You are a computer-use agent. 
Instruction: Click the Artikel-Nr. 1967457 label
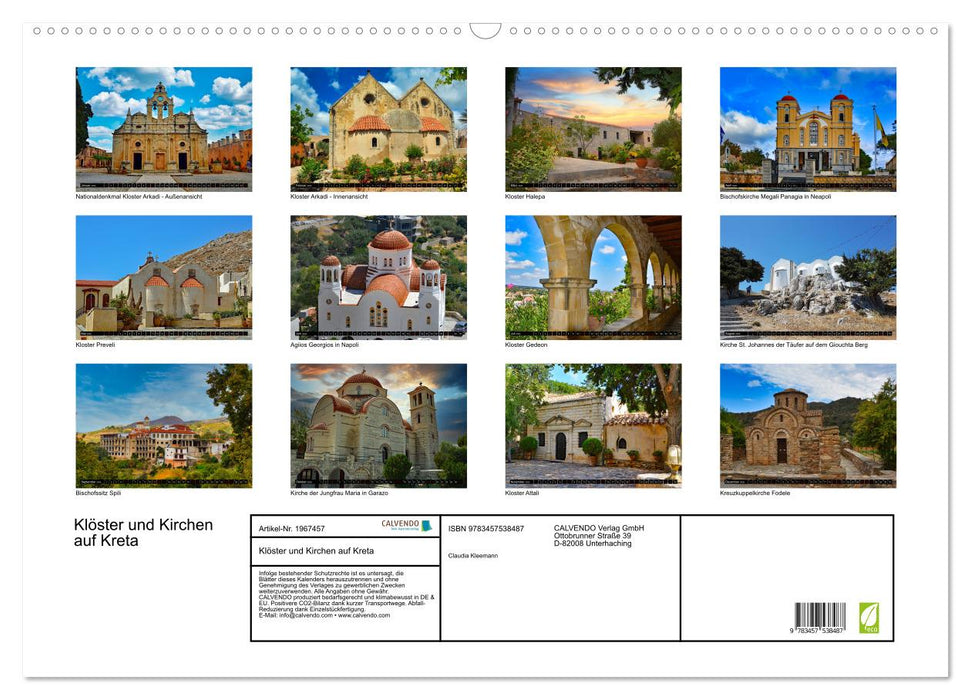(291, 526)
